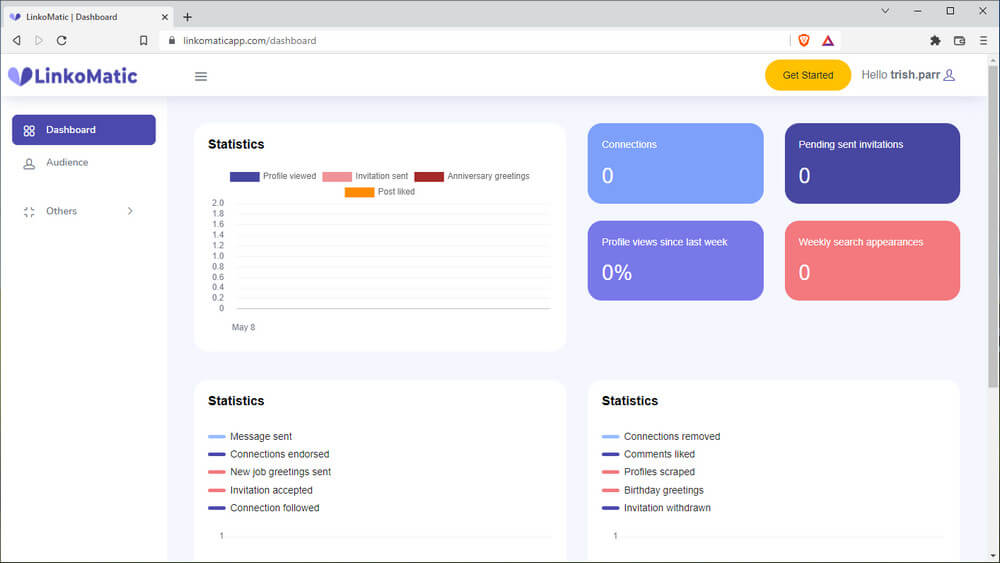Click the Profile views since last week card
Screen dimensions: 1000x563
[x=675, y=261]
